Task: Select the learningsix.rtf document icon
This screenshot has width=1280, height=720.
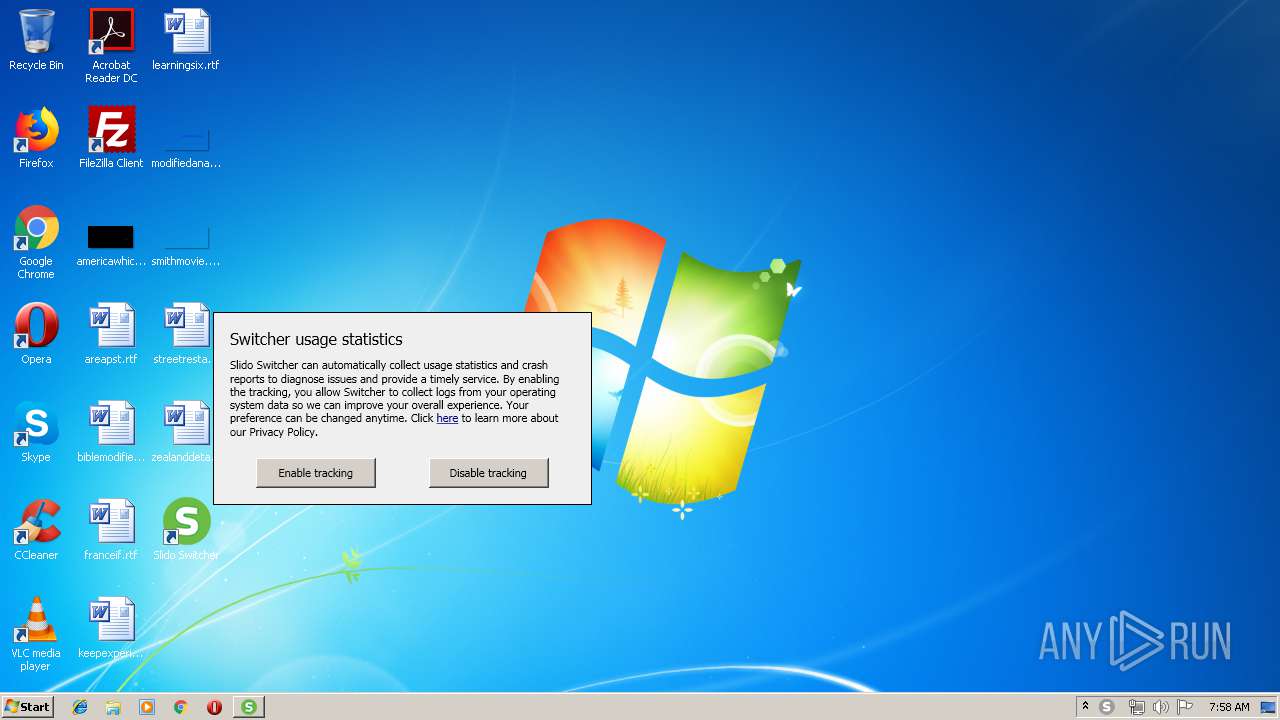Action: pos(186,40)
